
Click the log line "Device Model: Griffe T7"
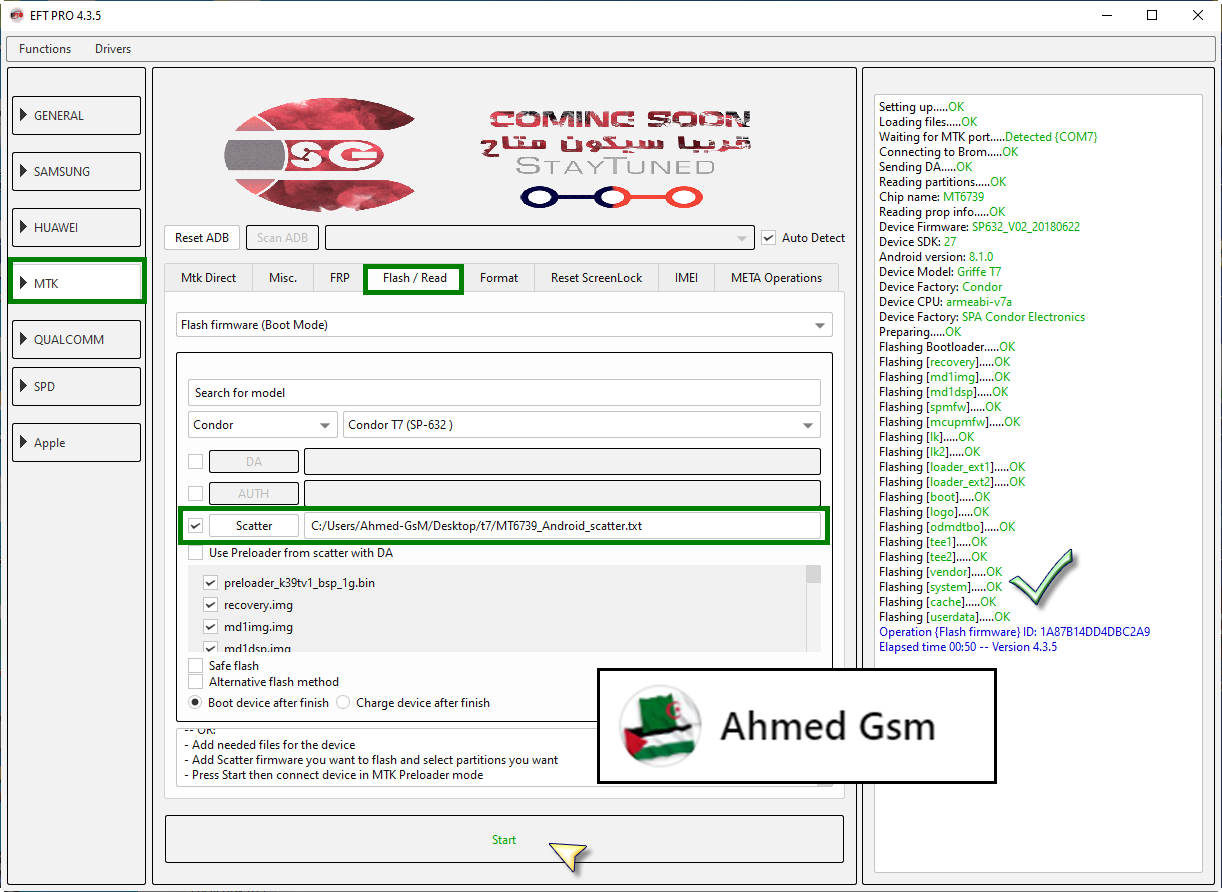pos(940,272)
